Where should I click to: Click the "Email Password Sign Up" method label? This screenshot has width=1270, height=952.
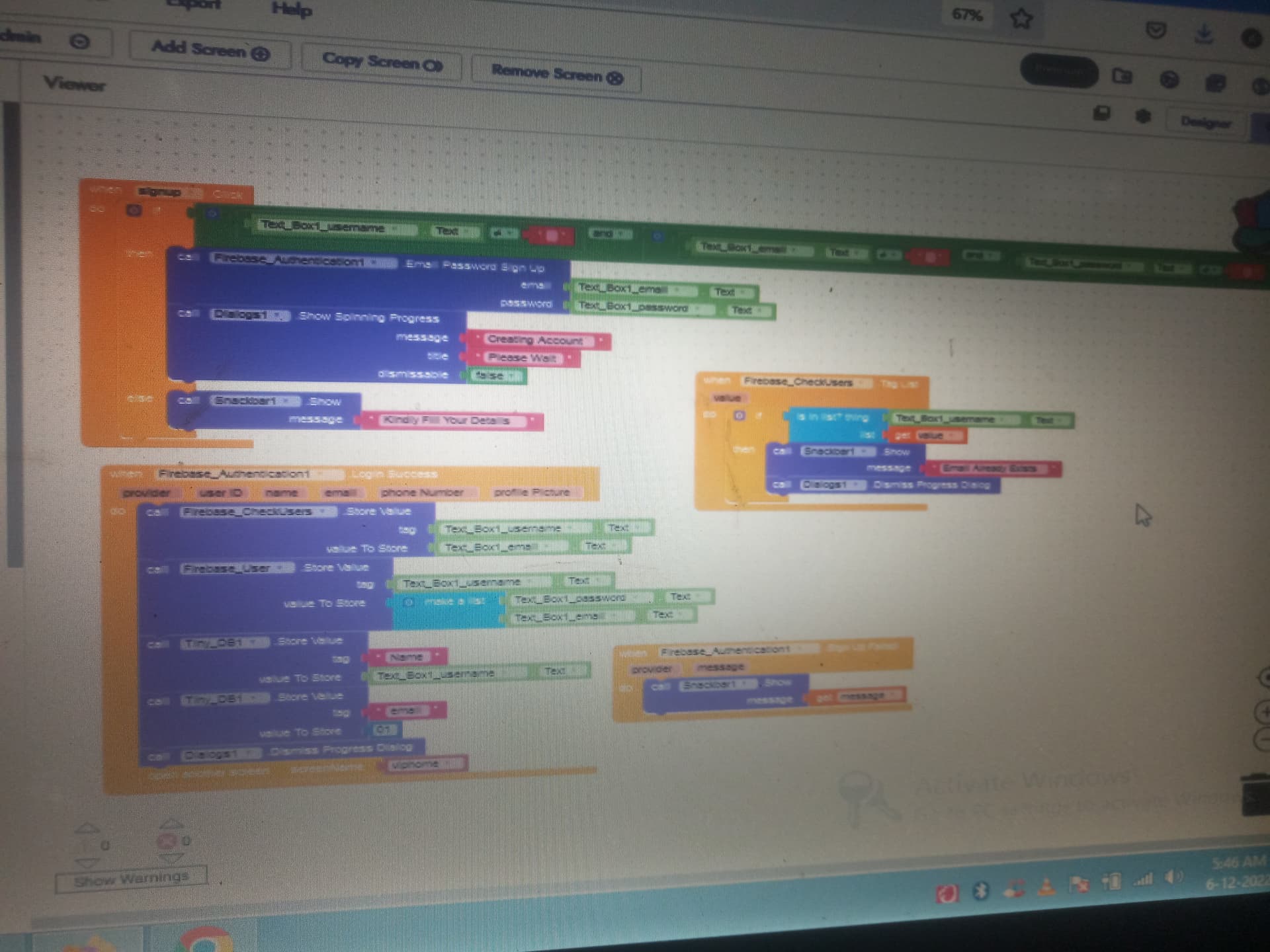475,266
